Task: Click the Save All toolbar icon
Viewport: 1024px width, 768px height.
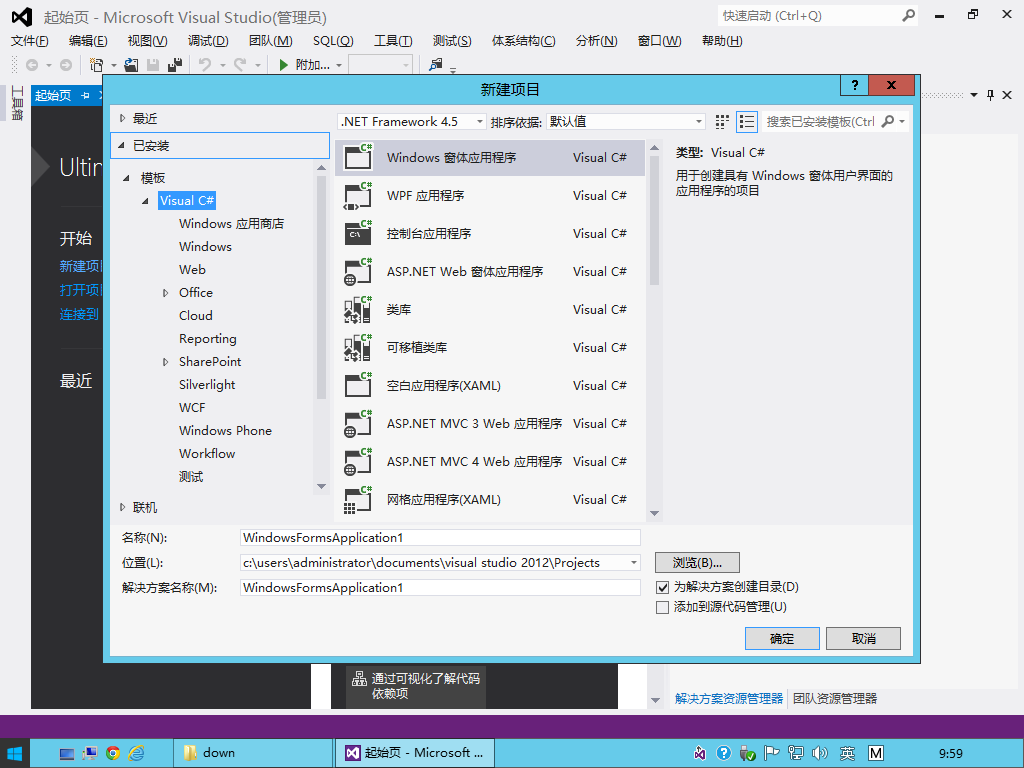Action: point(175,65)
